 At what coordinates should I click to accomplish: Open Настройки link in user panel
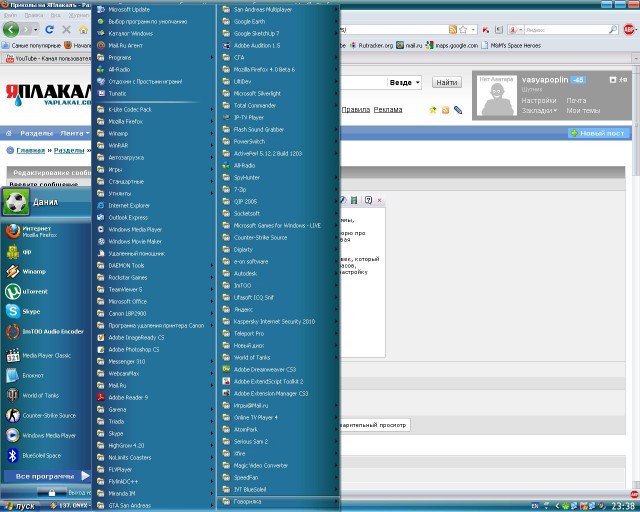pos(539,100)
